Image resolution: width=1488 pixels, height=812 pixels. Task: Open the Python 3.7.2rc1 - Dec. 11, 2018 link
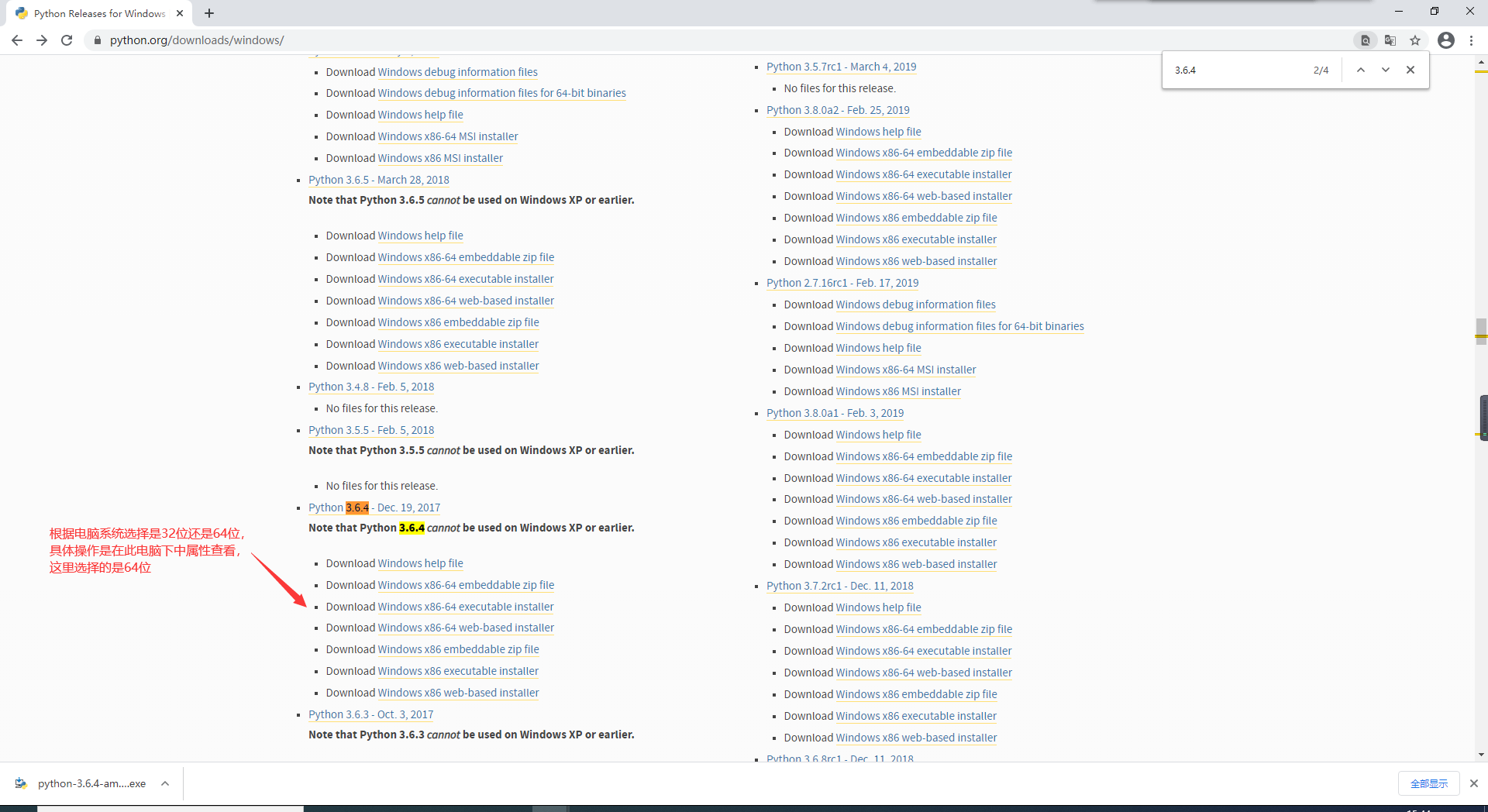coord(839,586)
